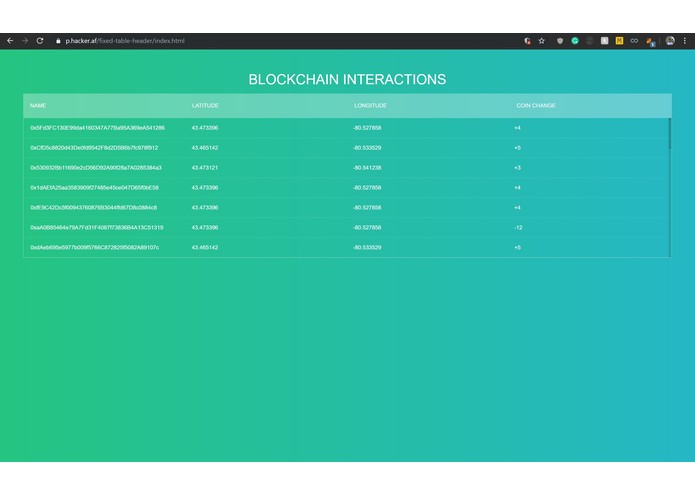The image size is (695, 494).
Task: Go back to the previous page
Action: [10, 41]
